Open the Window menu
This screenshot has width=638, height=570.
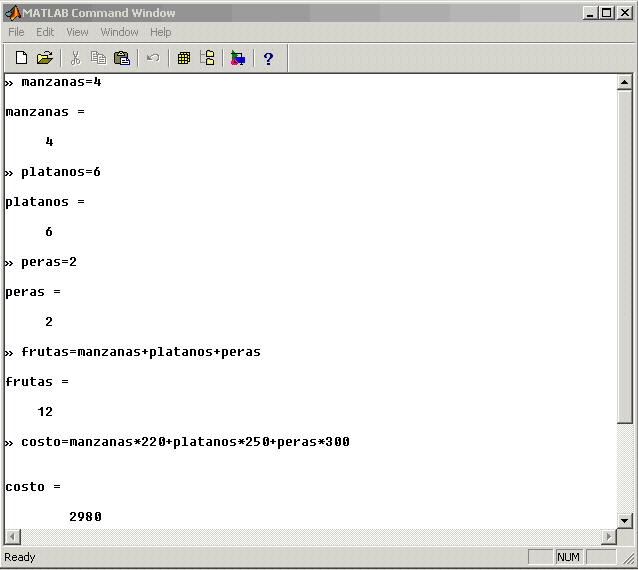coord(119,32)
